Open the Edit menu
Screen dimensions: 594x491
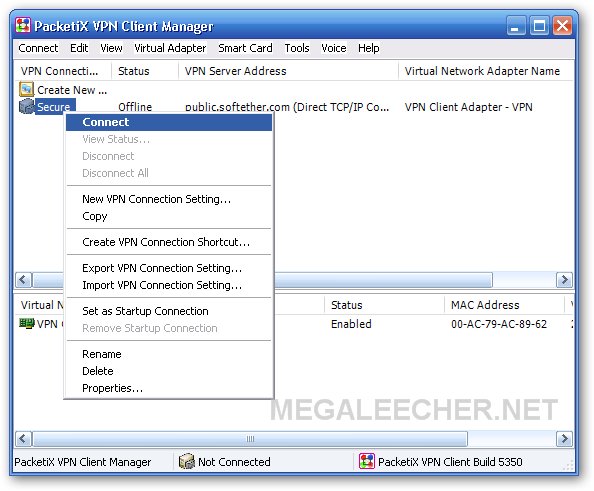[x=79, y=48]
